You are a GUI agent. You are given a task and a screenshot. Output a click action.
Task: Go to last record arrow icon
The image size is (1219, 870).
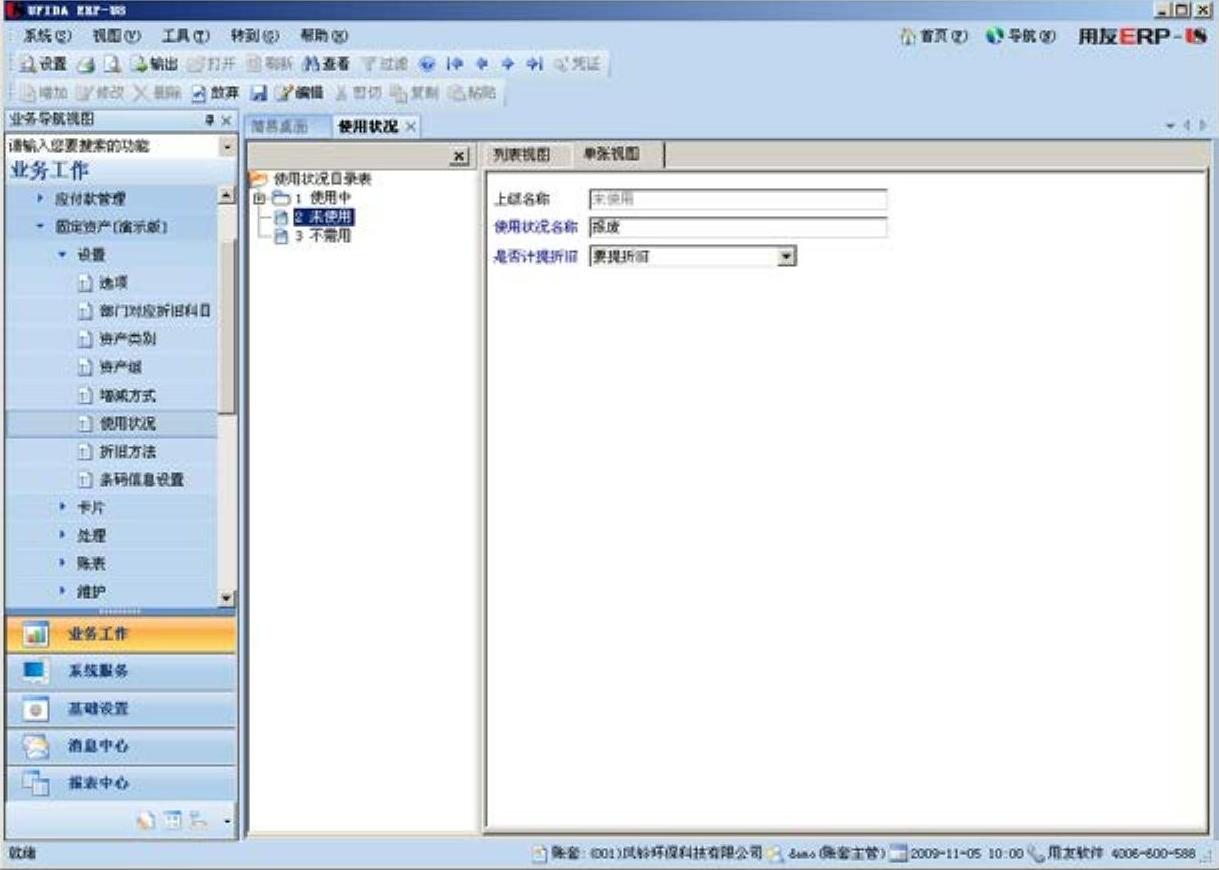pos(534,64)
